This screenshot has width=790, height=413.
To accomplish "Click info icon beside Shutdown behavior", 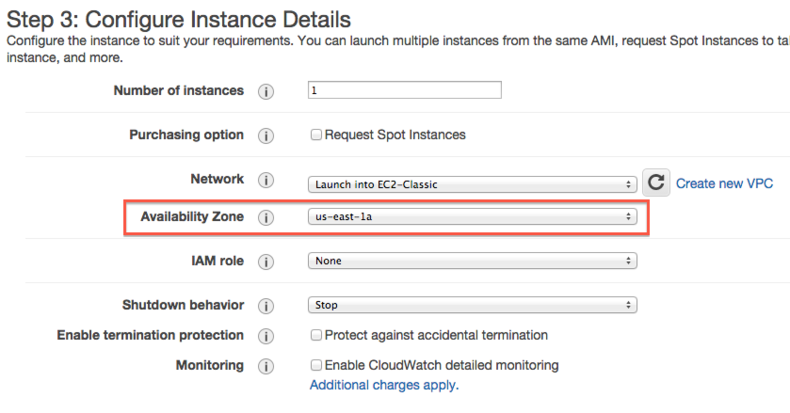I will pos(266,305).
